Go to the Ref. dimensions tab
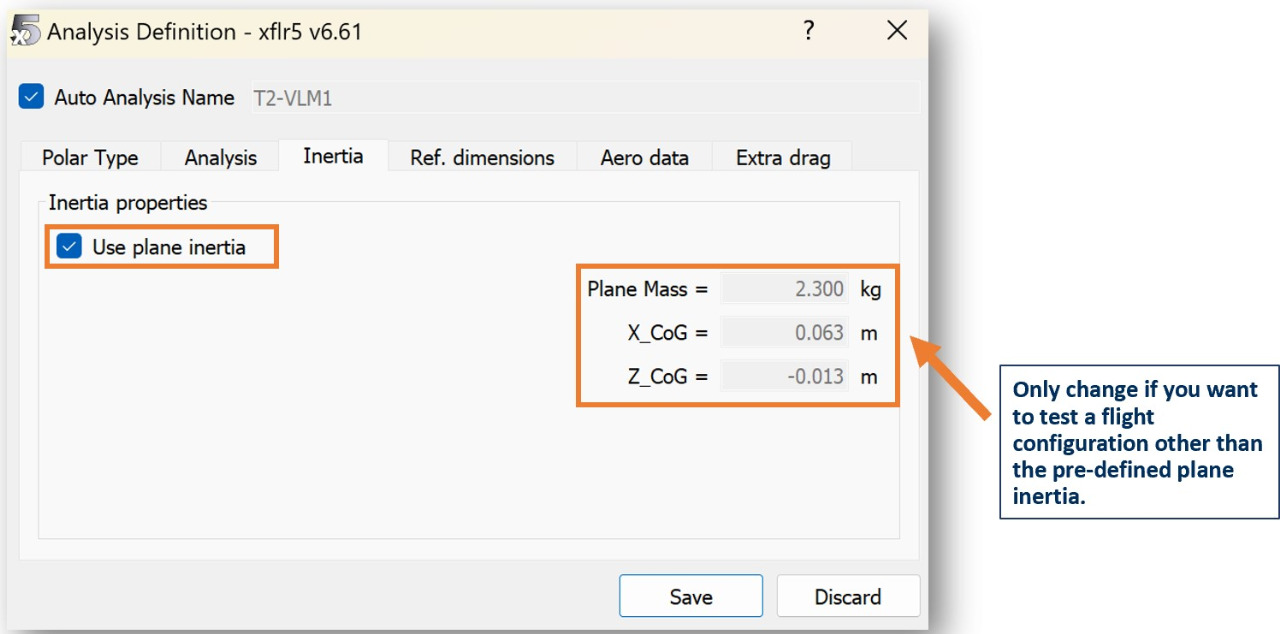The height and width of the screenshot is (634, 1280). click(482, 158)
